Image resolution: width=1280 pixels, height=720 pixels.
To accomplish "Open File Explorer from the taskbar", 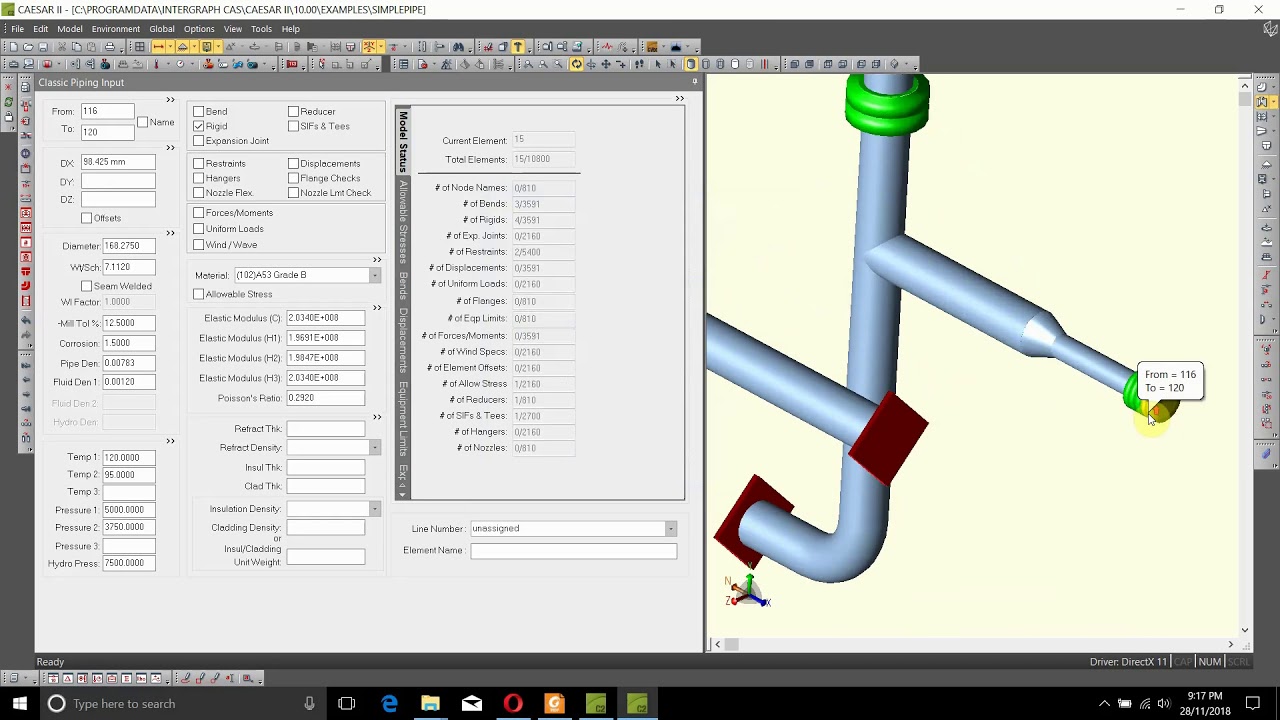I will coord(430,704).
